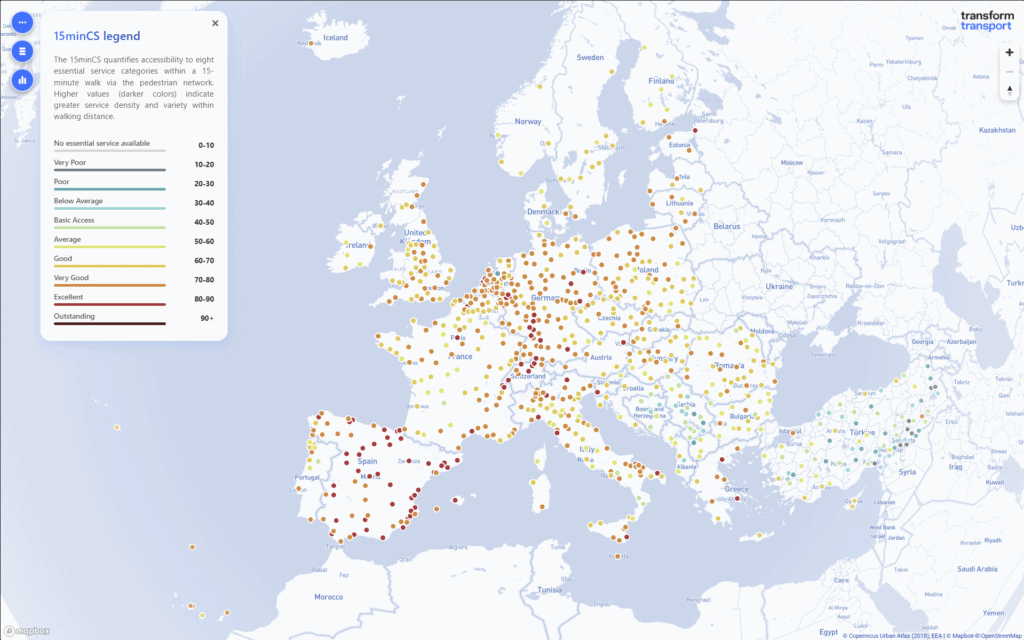
Task: Zoom in the map with plus
Action: (1008, 52)
